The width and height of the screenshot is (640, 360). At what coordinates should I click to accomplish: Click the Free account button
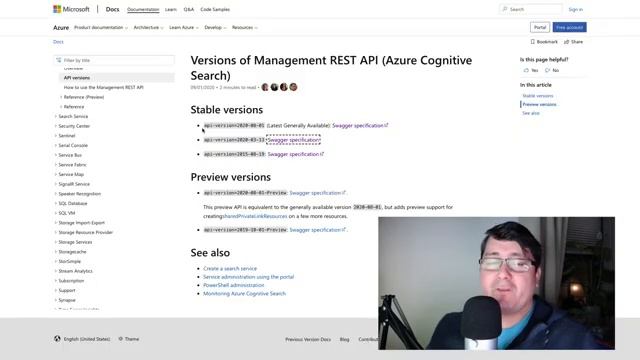[x=569, y=27]
